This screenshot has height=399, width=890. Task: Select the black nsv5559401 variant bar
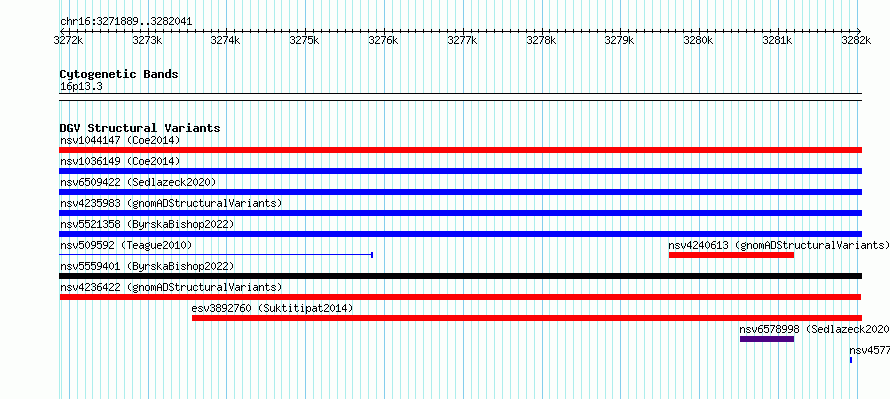pyautogui.click(x=460, y=276)
